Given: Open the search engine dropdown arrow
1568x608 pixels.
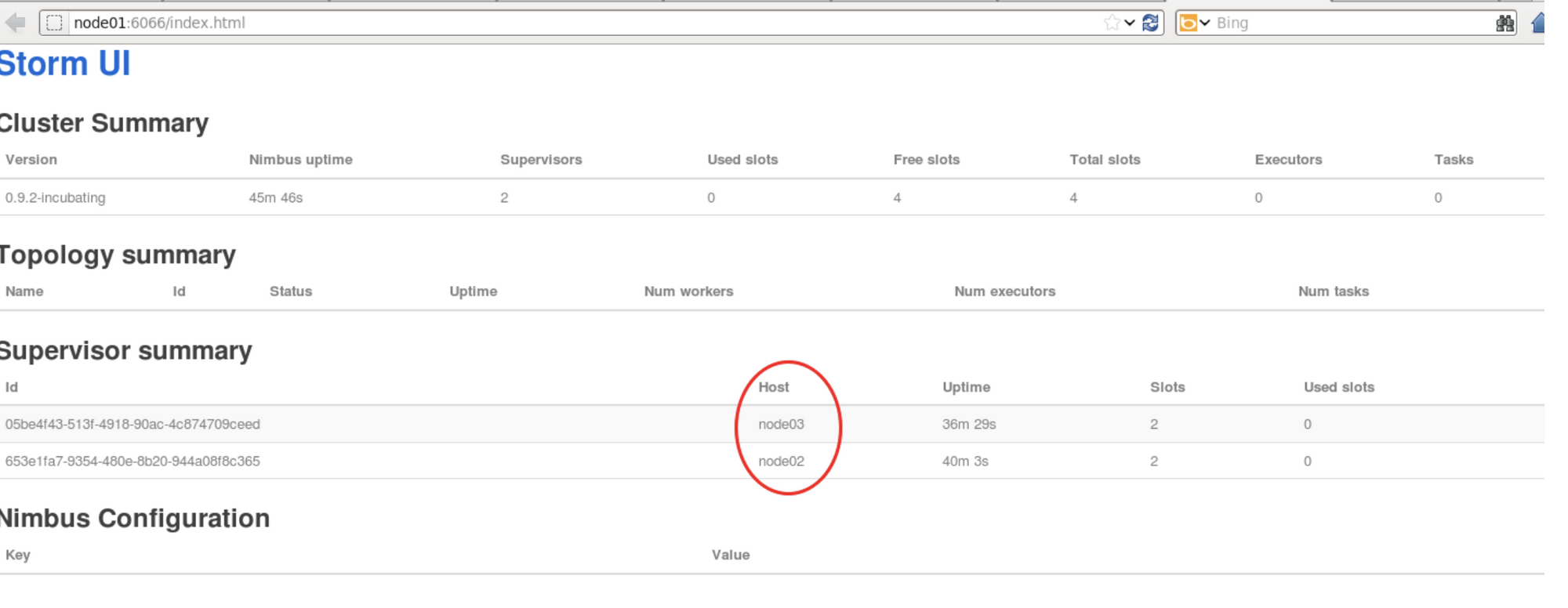Looking at the screenshot, I should (1205, 23).
